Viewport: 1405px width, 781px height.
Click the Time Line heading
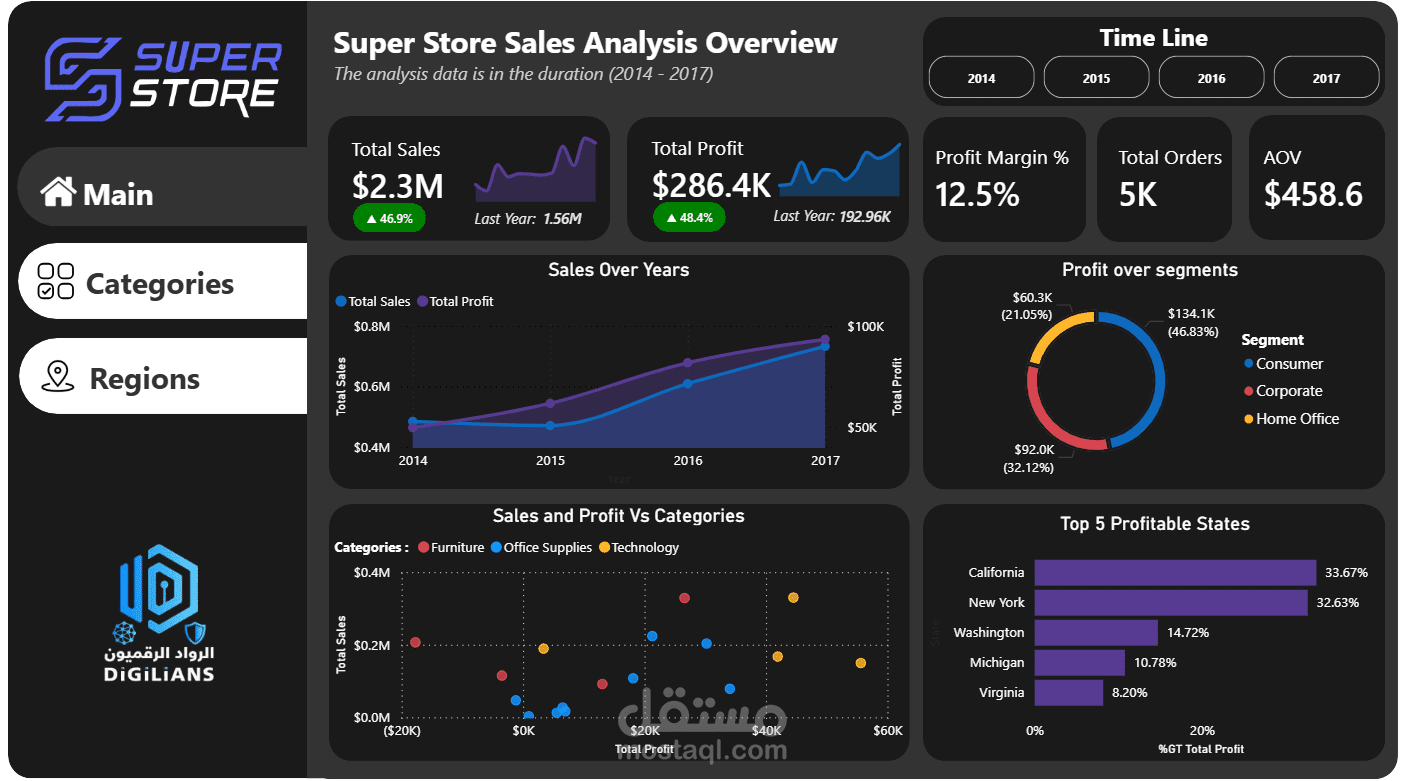point(1154,38)
